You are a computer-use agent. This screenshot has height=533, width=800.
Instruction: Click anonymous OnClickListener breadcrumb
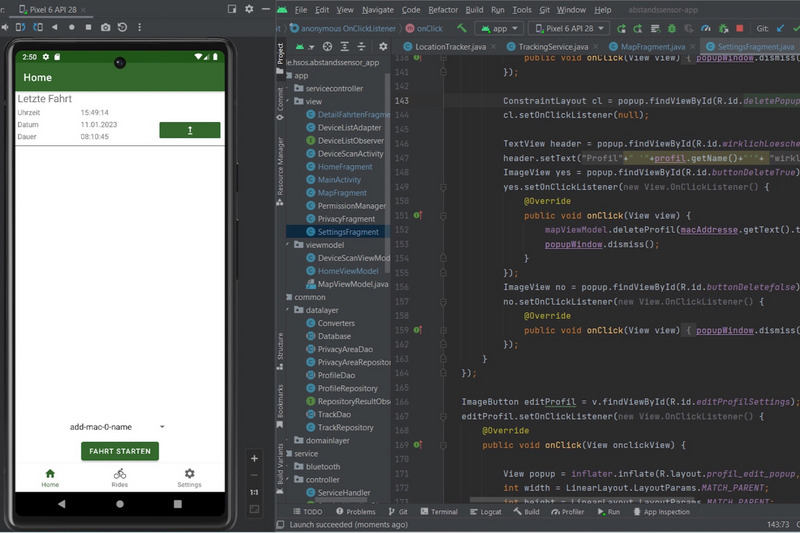(343, 29)
